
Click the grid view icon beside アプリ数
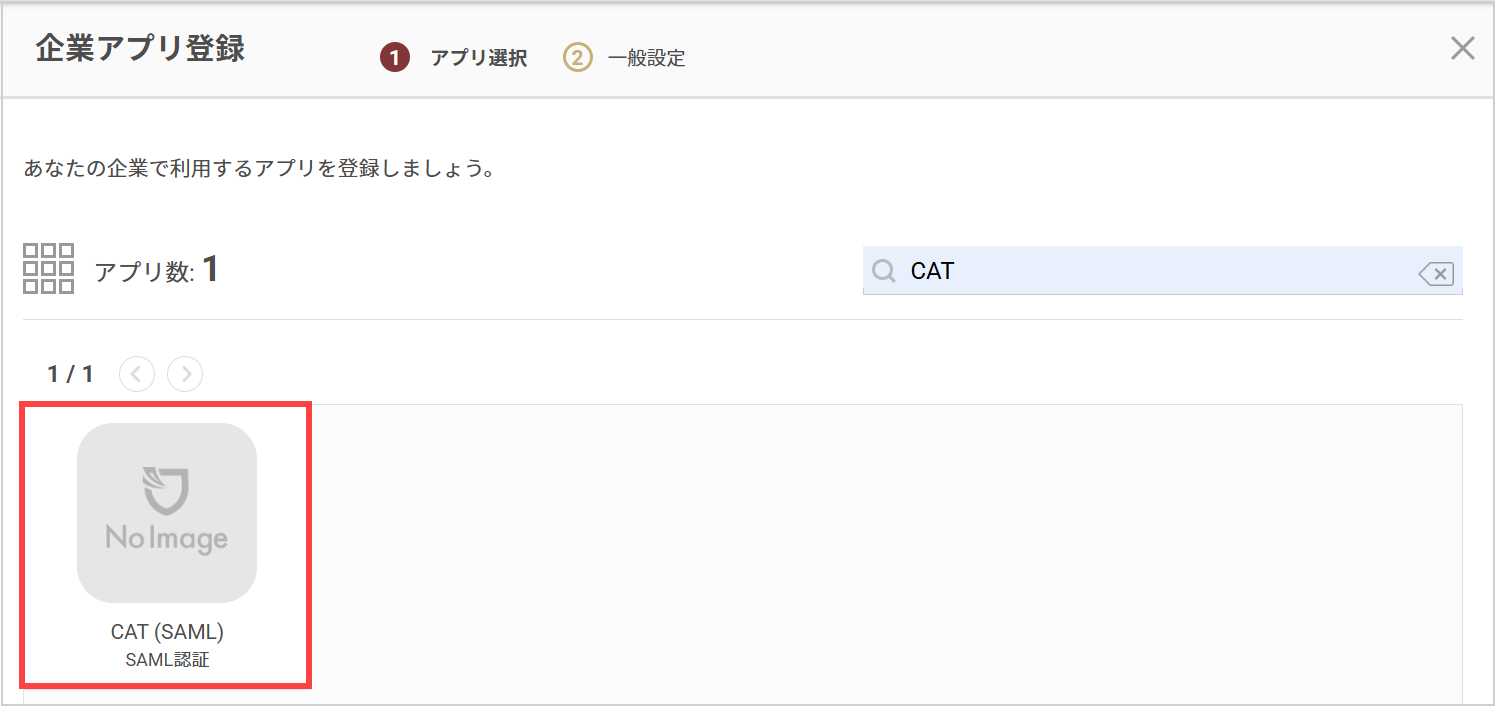click(48, 268)
